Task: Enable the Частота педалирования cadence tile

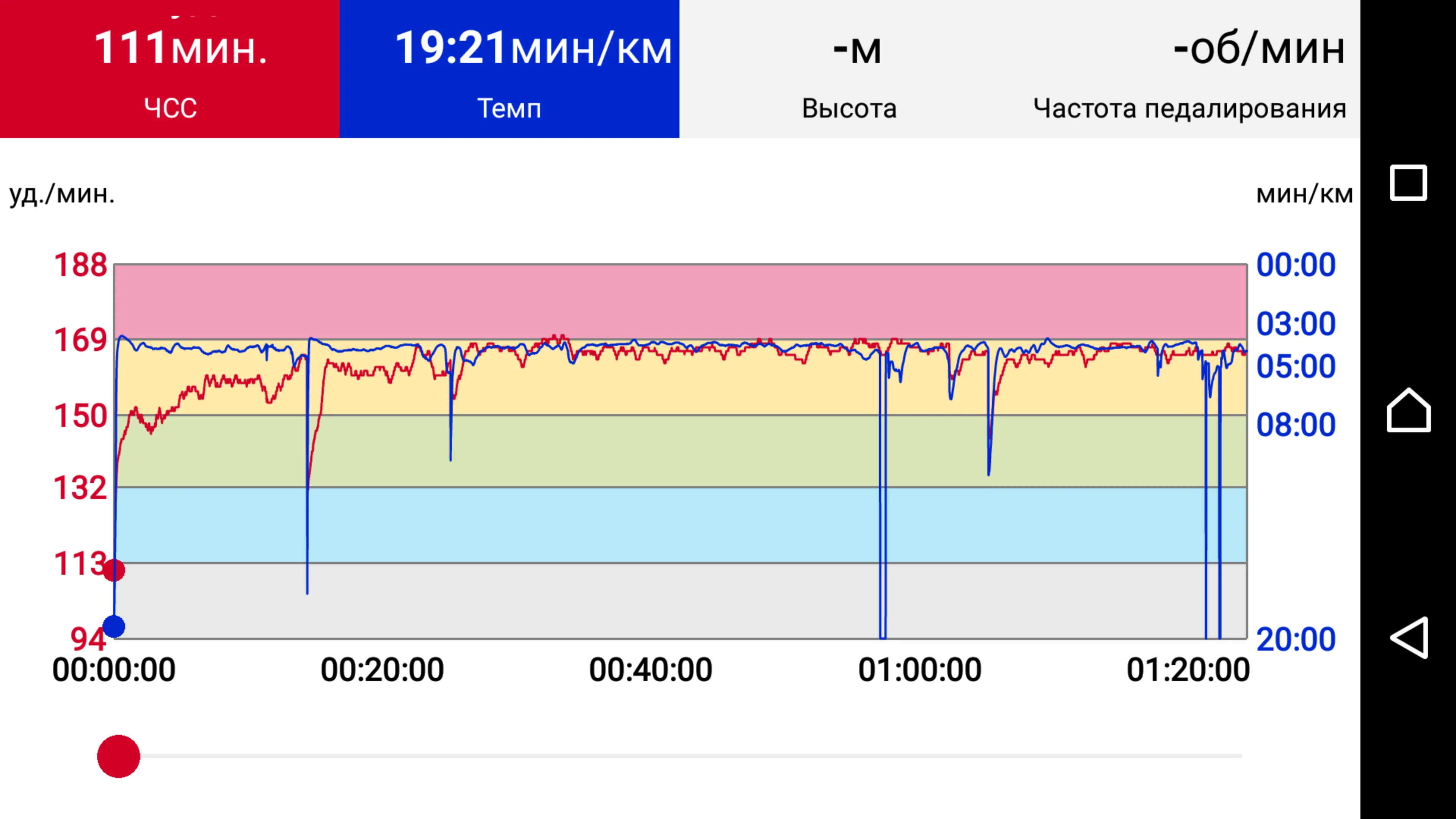Action: 1189,69
